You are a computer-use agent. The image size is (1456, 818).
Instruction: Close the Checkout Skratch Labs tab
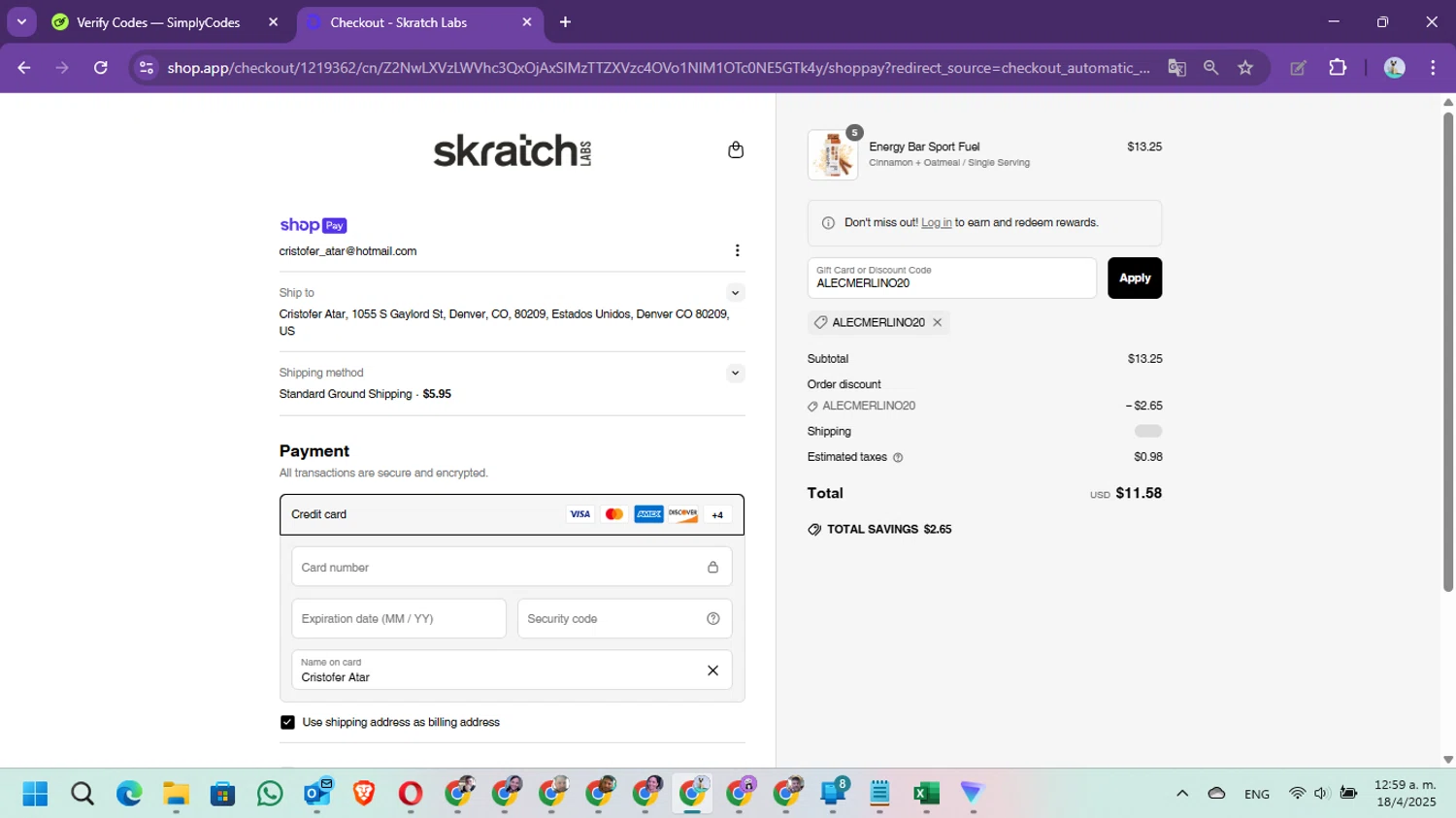pos(527,22)
